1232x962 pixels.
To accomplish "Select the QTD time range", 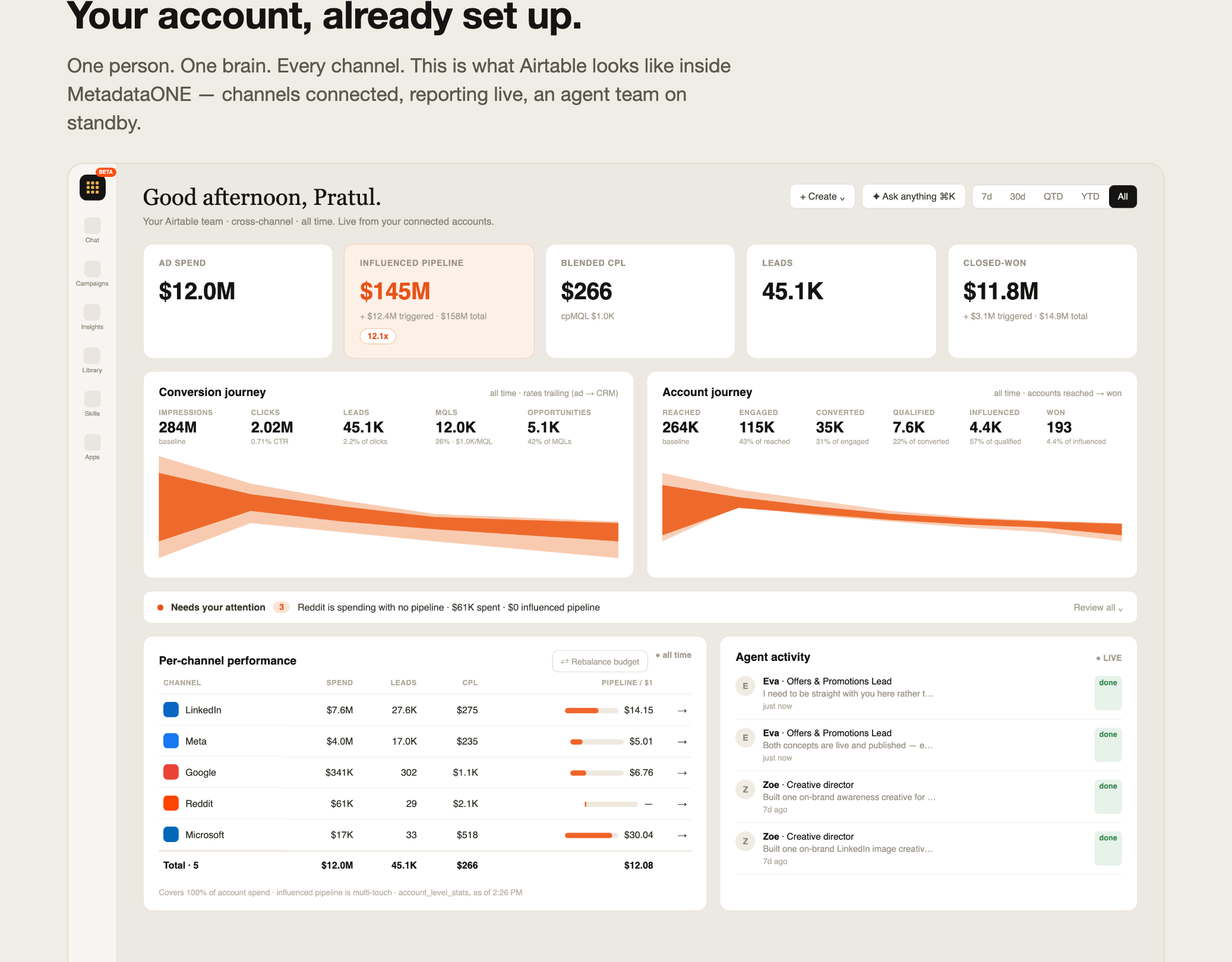I will 1053,197.
